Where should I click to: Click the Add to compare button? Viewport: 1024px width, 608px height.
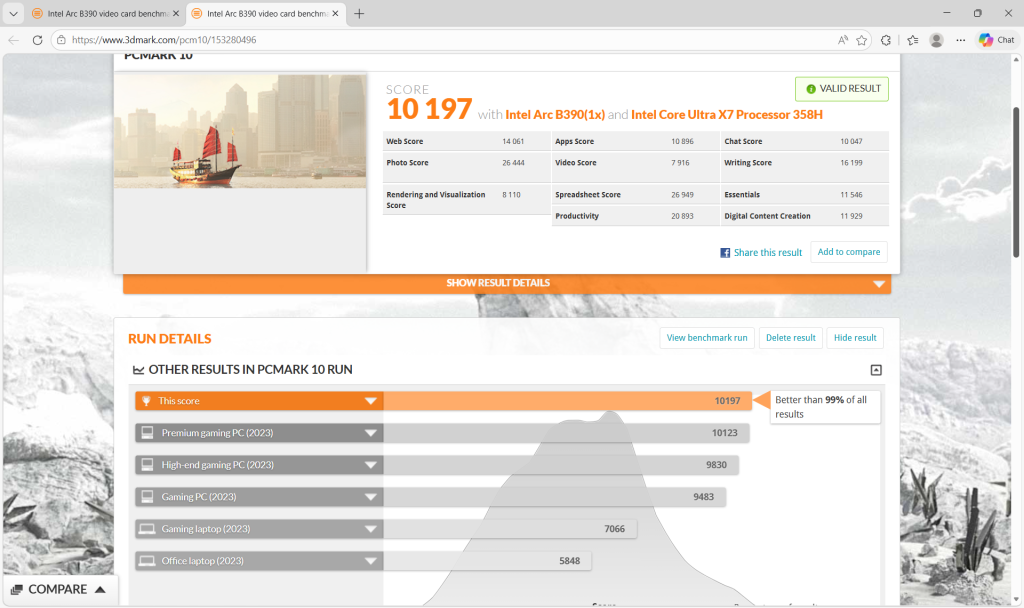tap(849, 252)
